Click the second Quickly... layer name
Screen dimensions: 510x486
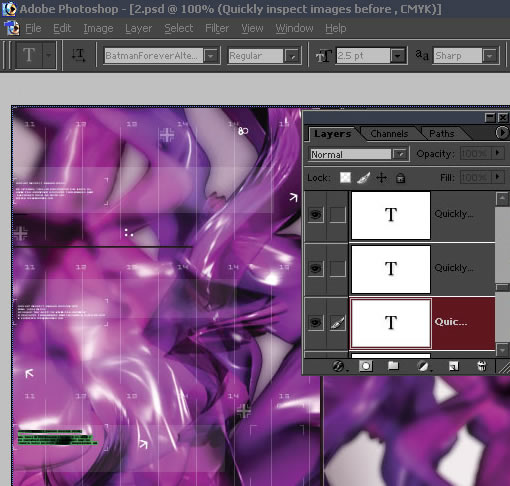pos(454,268)
